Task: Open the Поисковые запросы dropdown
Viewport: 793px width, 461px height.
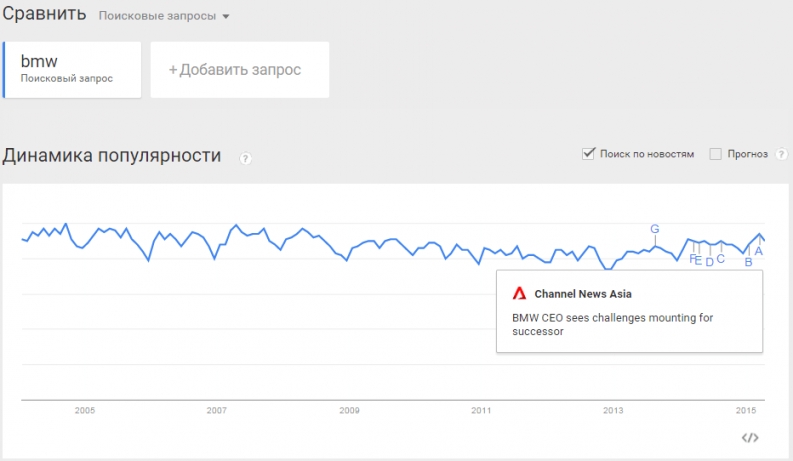Action: pyautogui.click(x=163, y=16)
